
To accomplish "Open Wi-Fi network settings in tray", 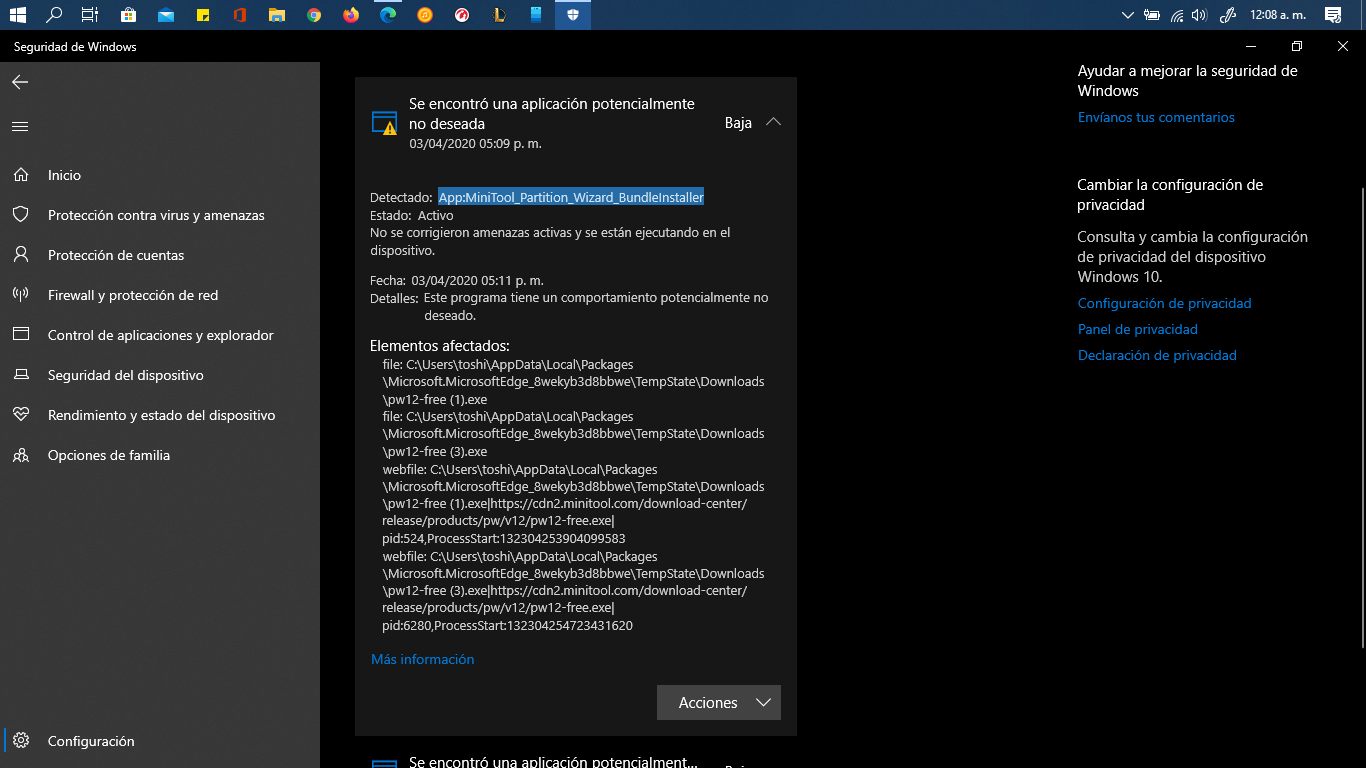I will [x=1177, y=15].
